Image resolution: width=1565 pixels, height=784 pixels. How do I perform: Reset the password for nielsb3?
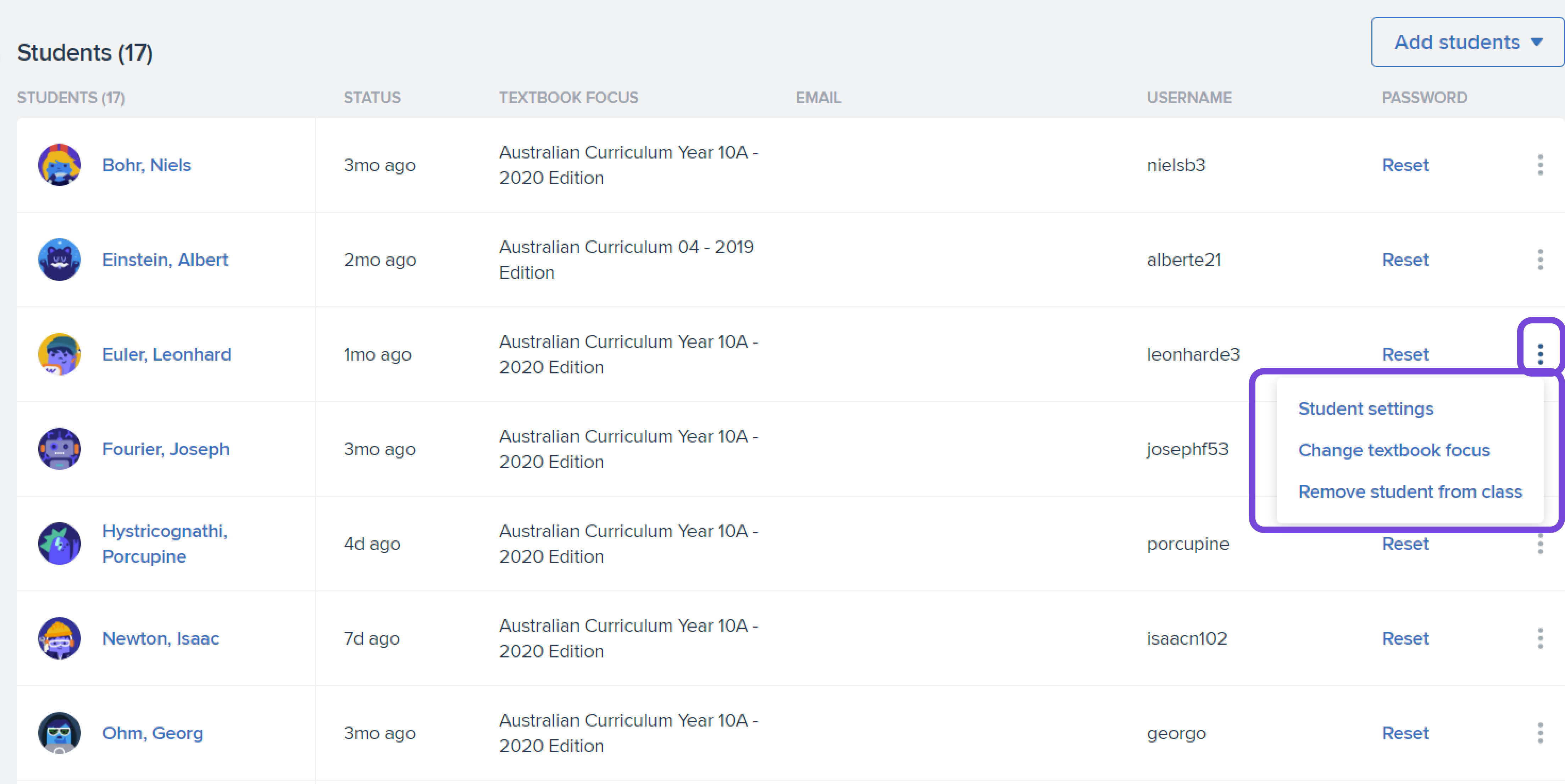(1405, 165)
